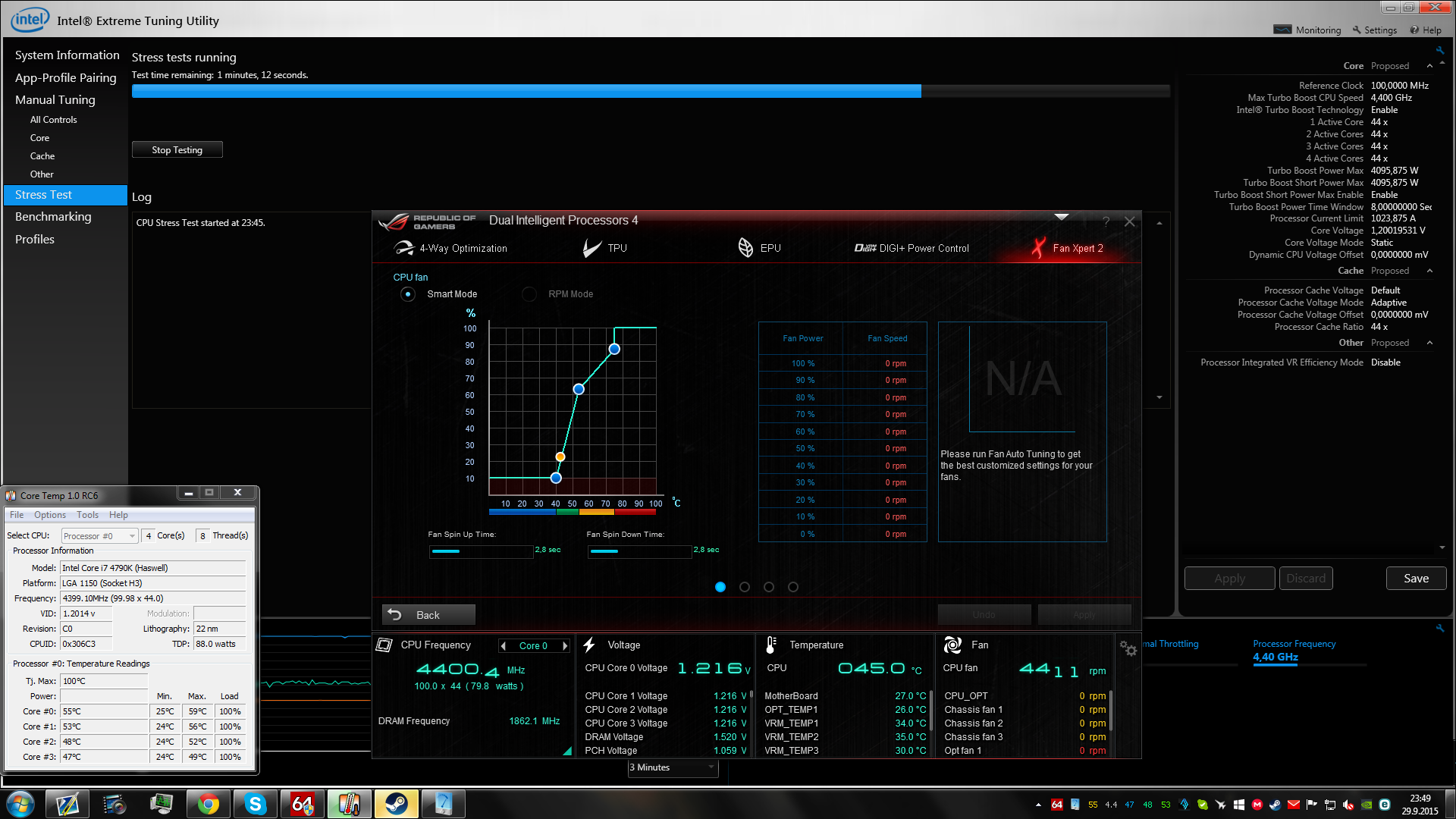This screenshot has width=1456, height=819.
Task: Open the TPU section icon
Action: (592, 248)
